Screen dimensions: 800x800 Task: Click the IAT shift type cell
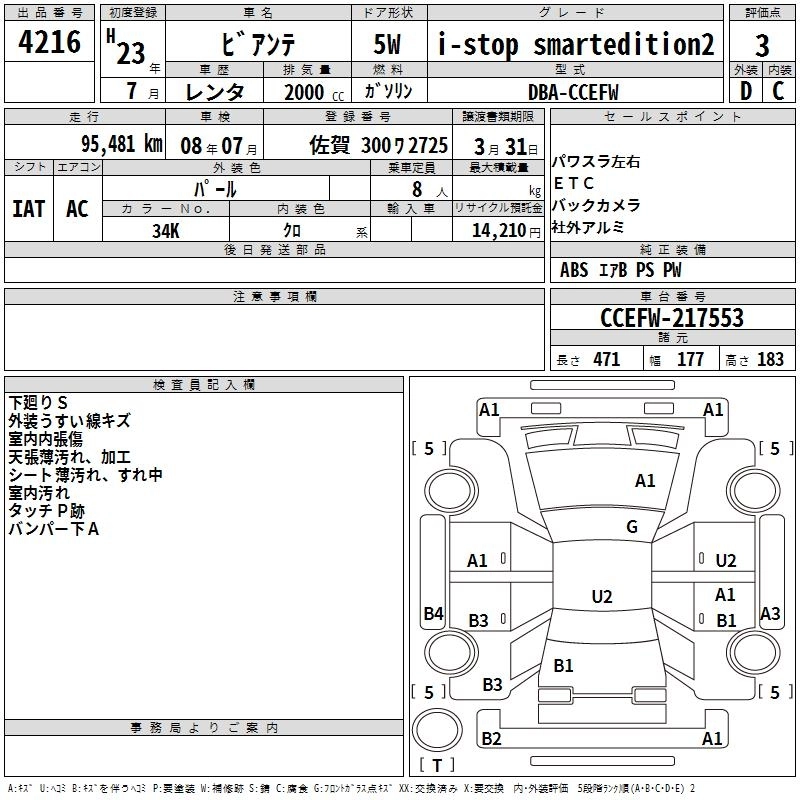point(29,208)
